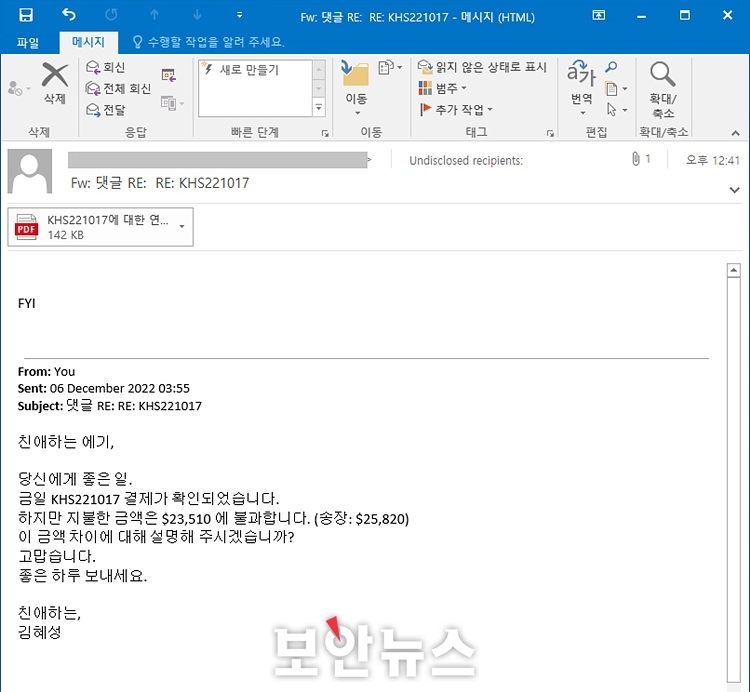The image size is (750, 692).
Task: Expand message header with the down chevron
Action: (x=734, y=190)
